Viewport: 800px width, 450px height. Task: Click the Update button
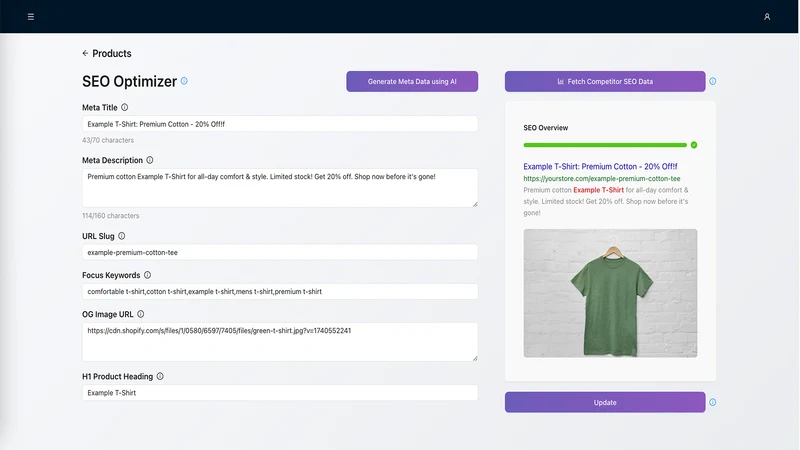point(605,402)
